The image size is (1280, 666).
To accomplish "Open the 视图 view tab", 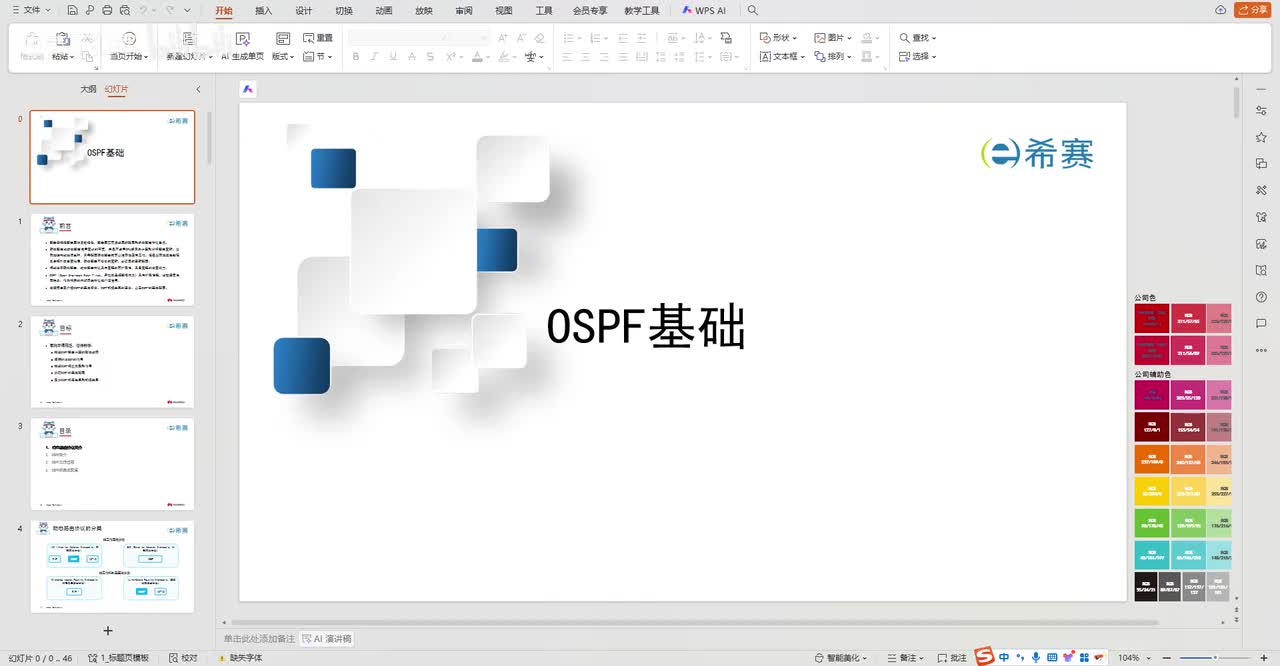I will tap(503, 10).
